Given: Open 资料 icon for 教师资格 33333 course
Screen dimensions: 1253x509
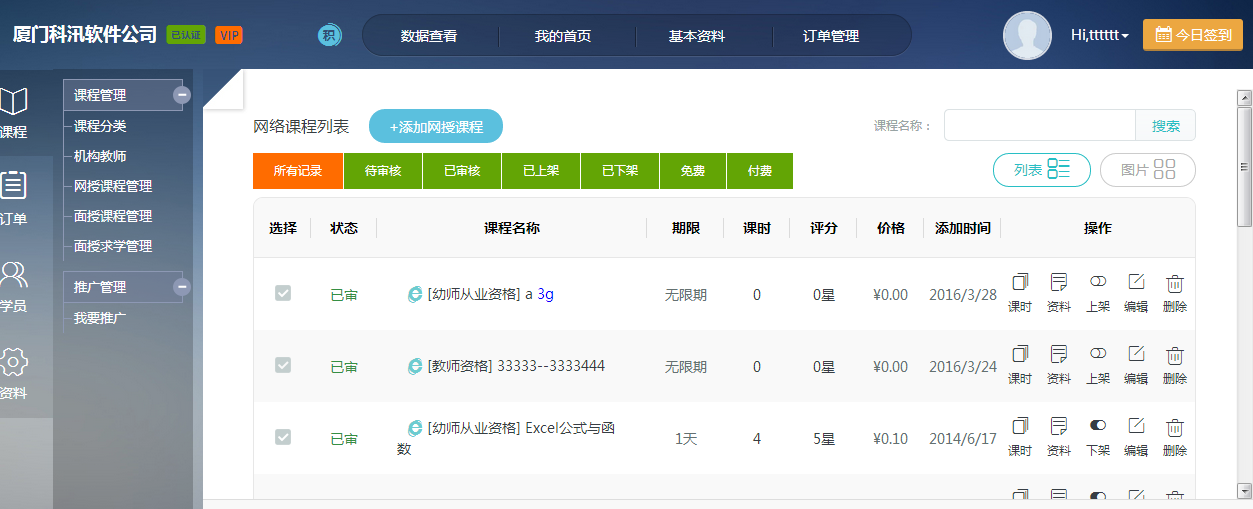Looking at the screenshot, I should (x=1059, y=355).
